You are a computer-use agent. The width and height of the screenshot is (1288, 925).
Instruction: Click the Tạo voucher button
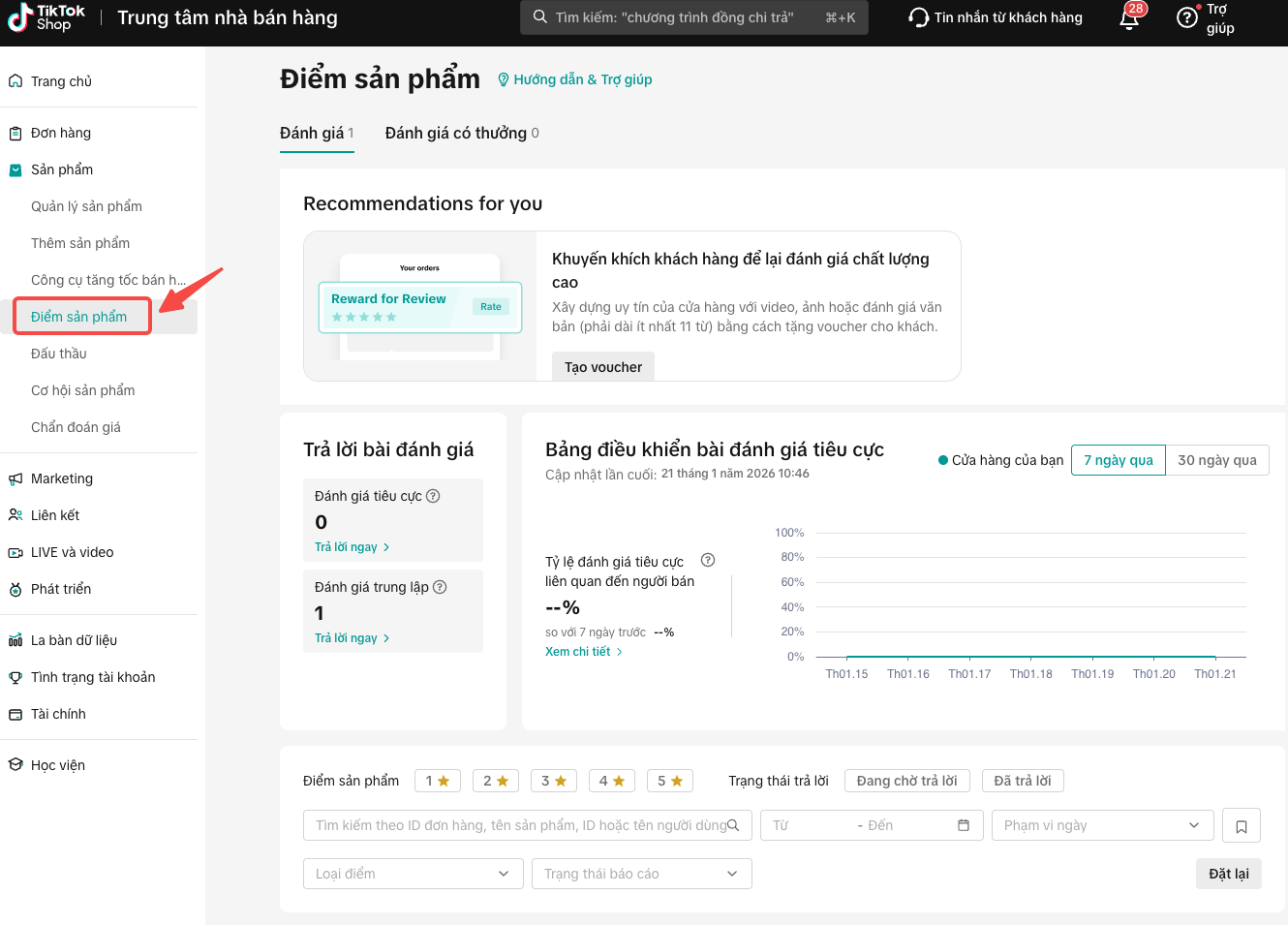(603, 367)
